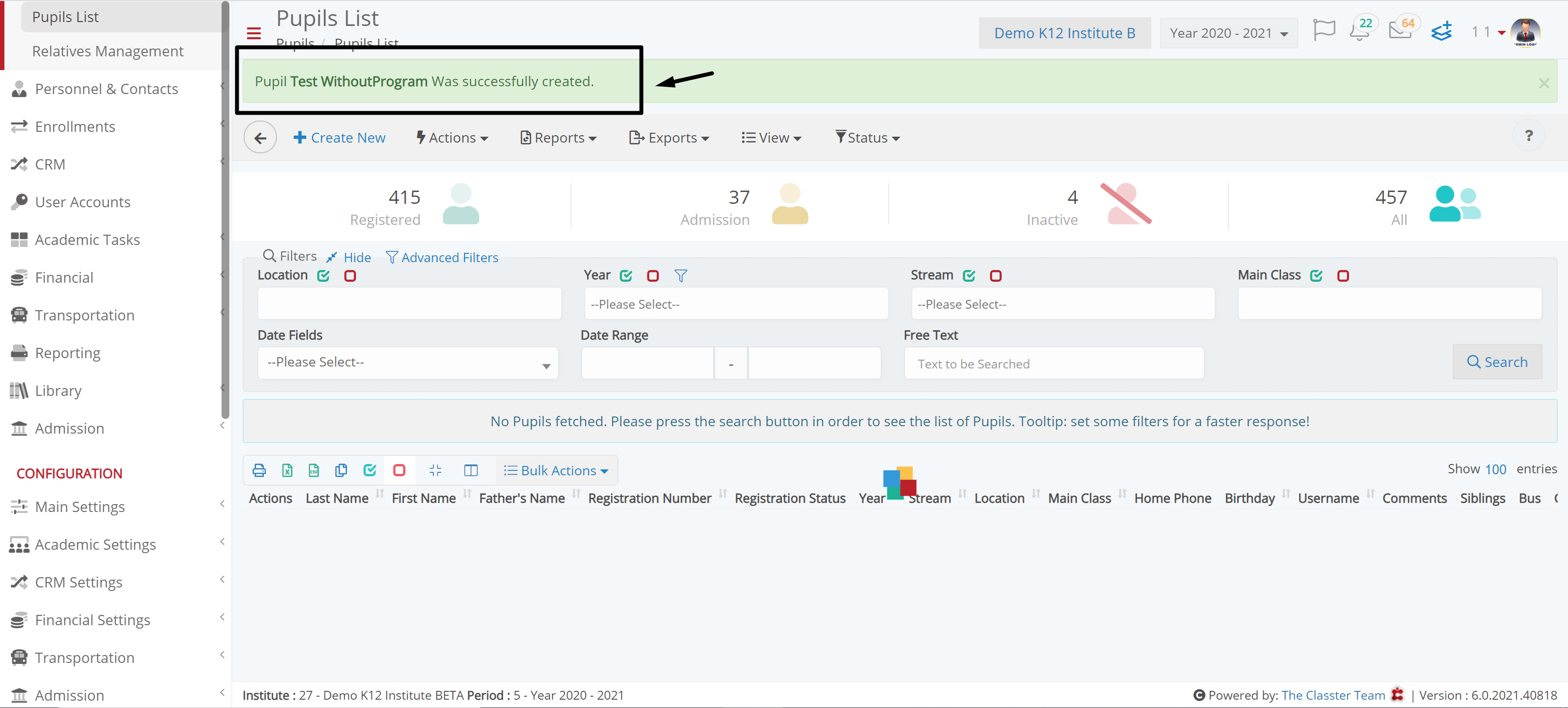Image resolution: width=1568 pixels, height=708 pixels.
Task: Click the blue layers-plus icon in header
Action: (x=1442, y=31)
